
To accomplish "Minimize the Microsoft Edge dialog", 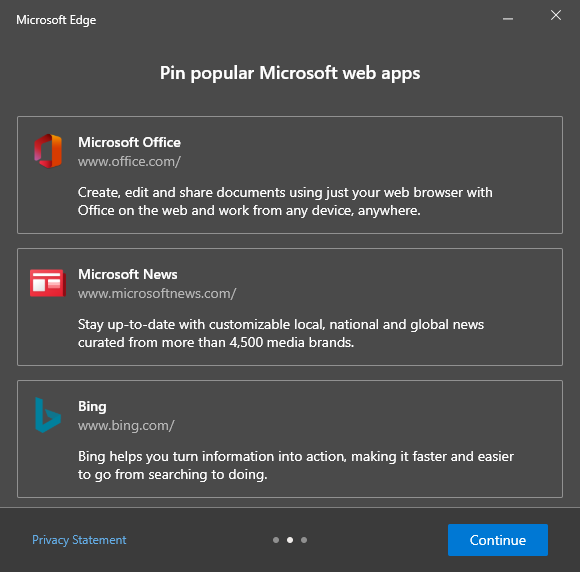I will coord(508,18).
